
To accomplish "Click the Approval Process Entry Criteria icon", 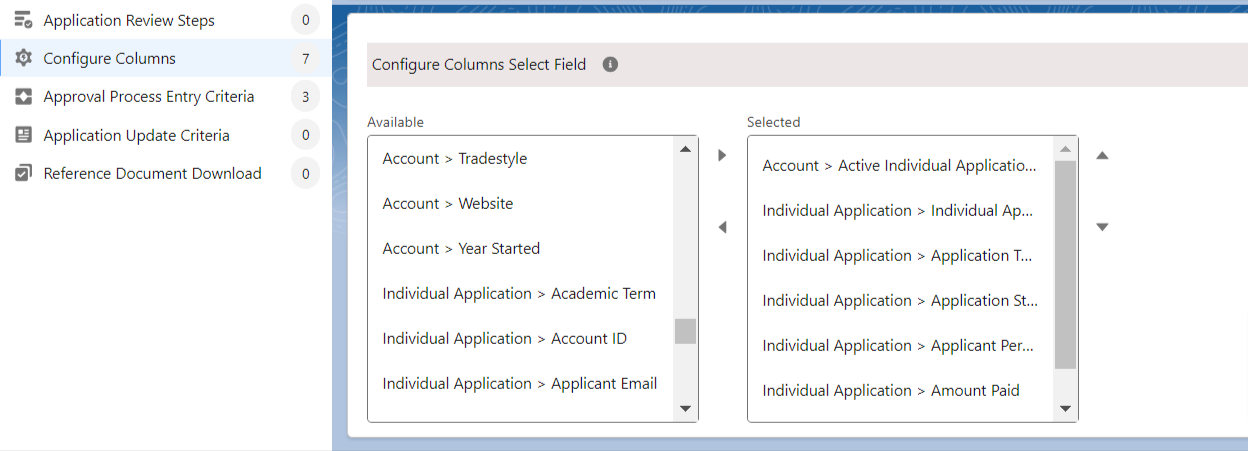I will [x=23, y=97].
